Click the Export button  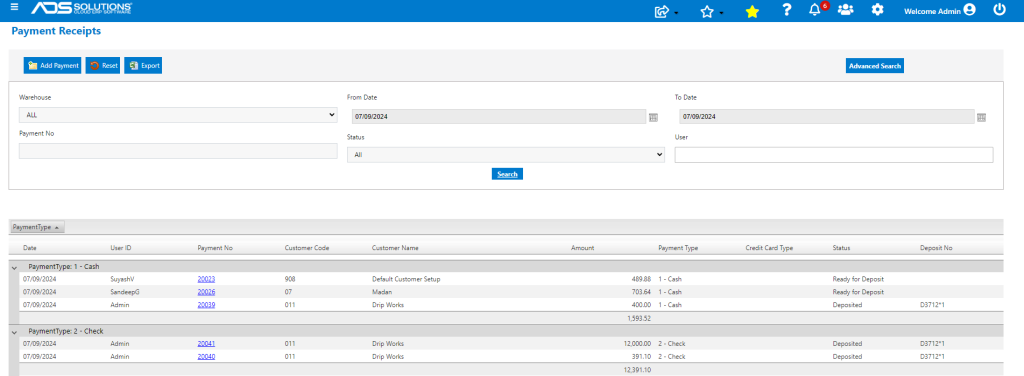tap(143, 65)
